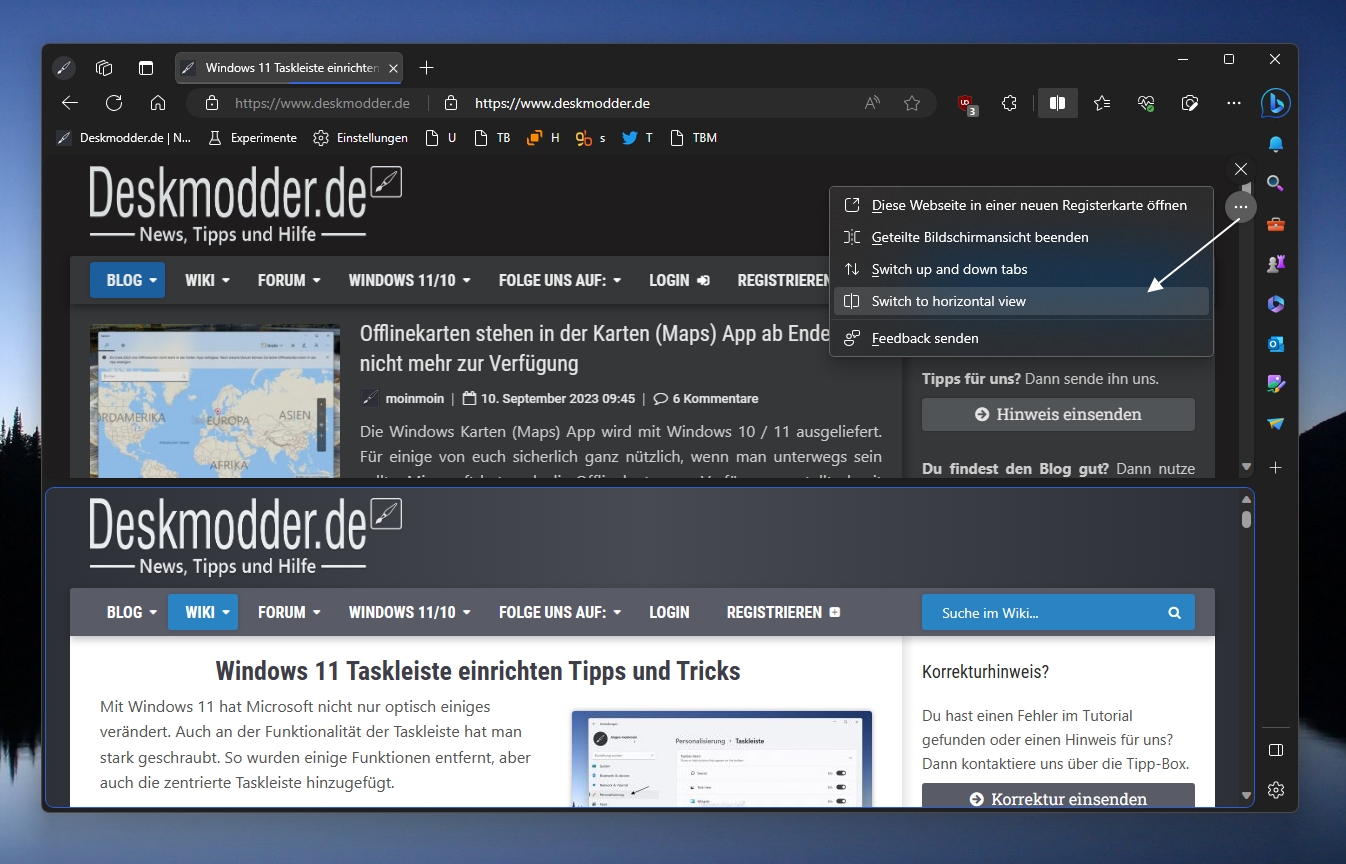Open the Workspaces button
The width and height of the screenshot is (1346, 864).
coord(104,68)
